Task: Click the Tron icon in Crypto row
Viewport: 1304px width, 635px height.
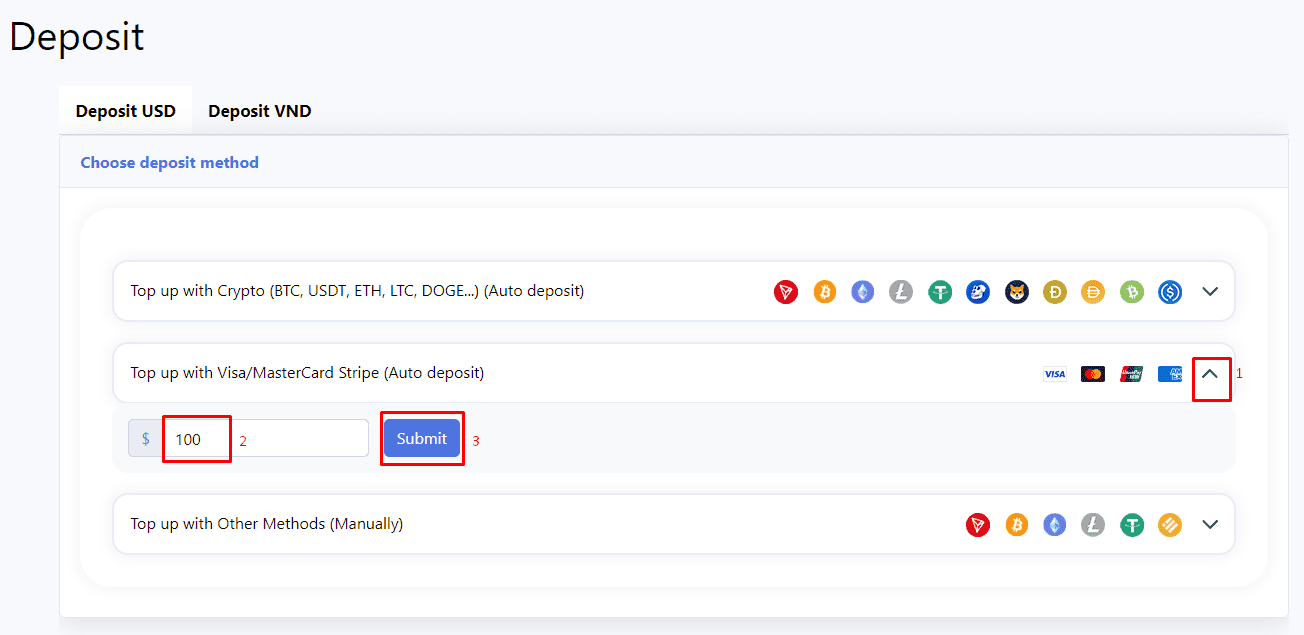Action: coord(786,292)
